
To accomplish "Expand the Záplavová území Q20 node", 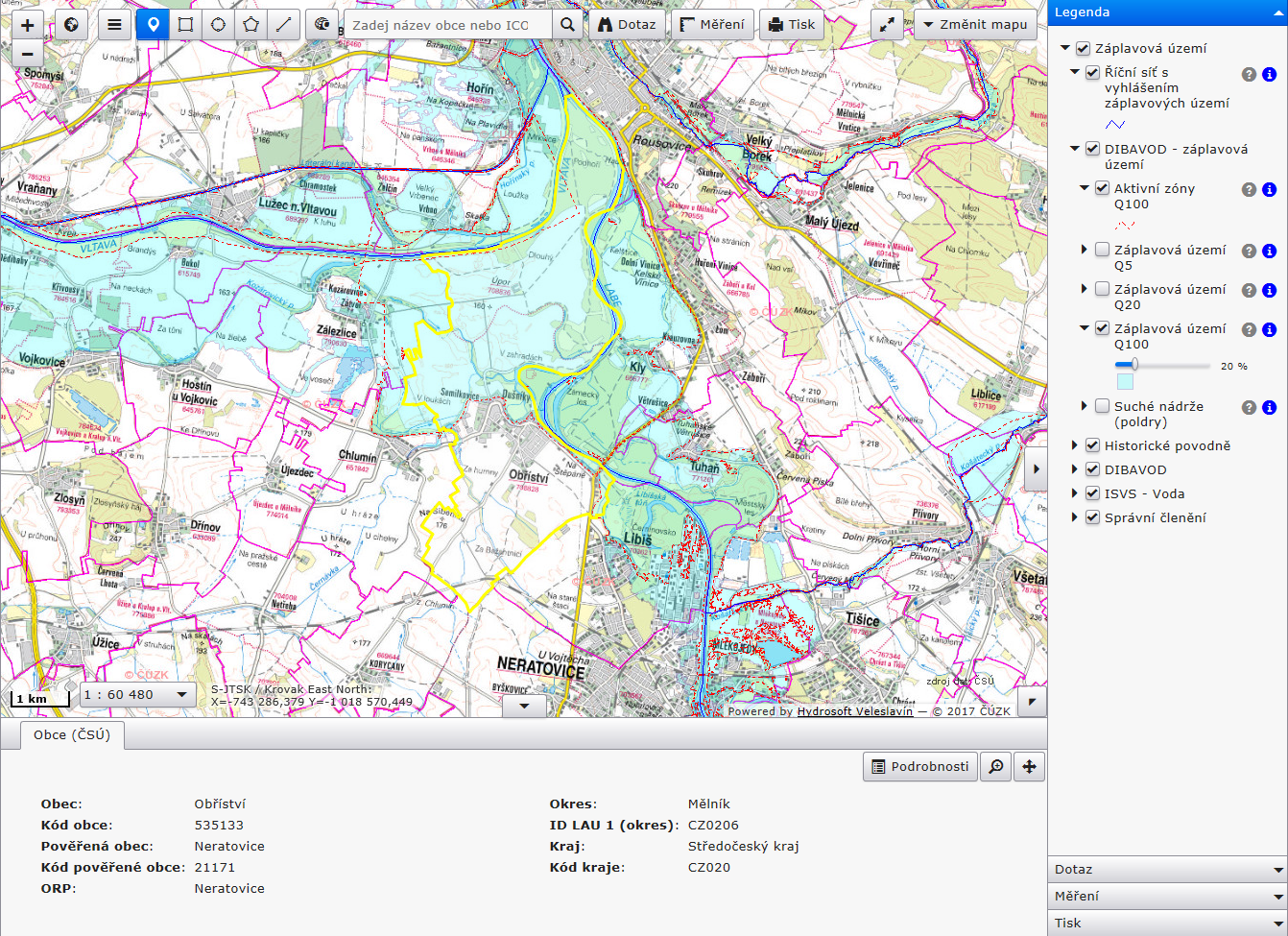I will point(1085,289).
